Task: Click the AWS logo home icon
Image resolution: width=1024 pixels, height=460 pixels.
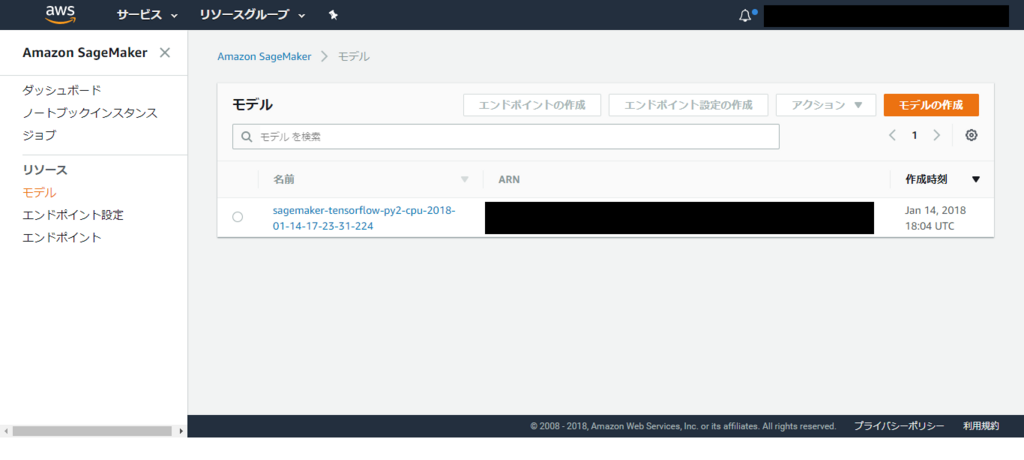Action: [60, 14]
